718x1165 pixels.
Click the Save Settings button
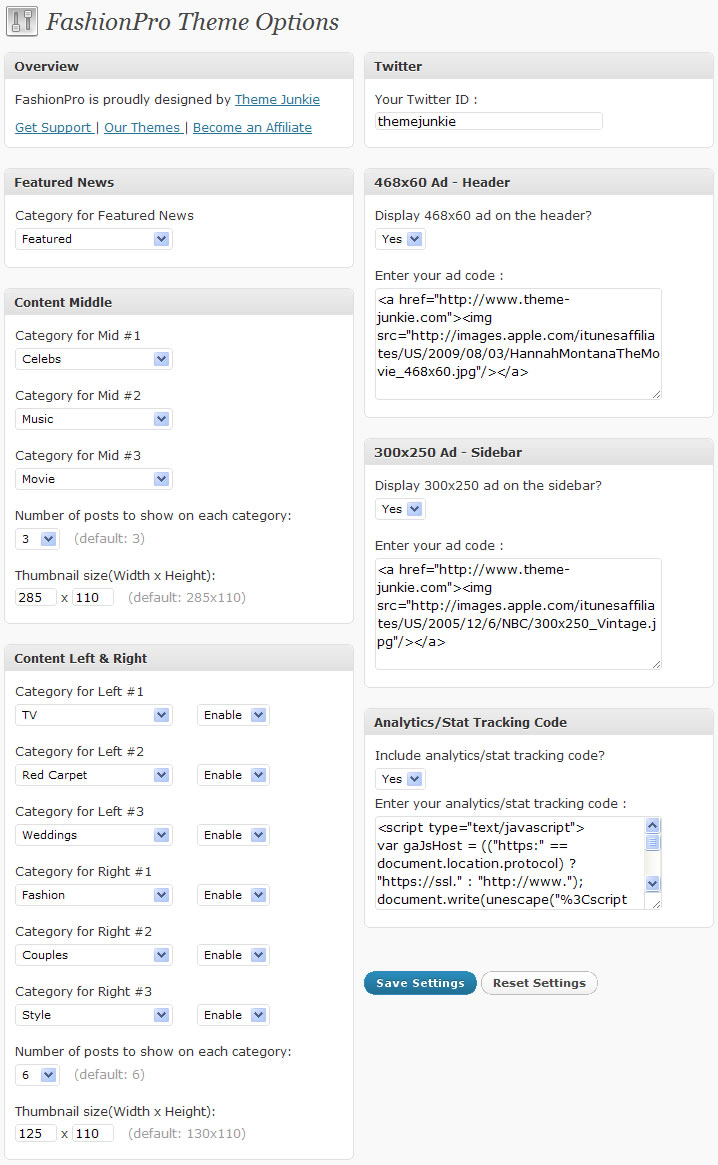click(420, 983)
